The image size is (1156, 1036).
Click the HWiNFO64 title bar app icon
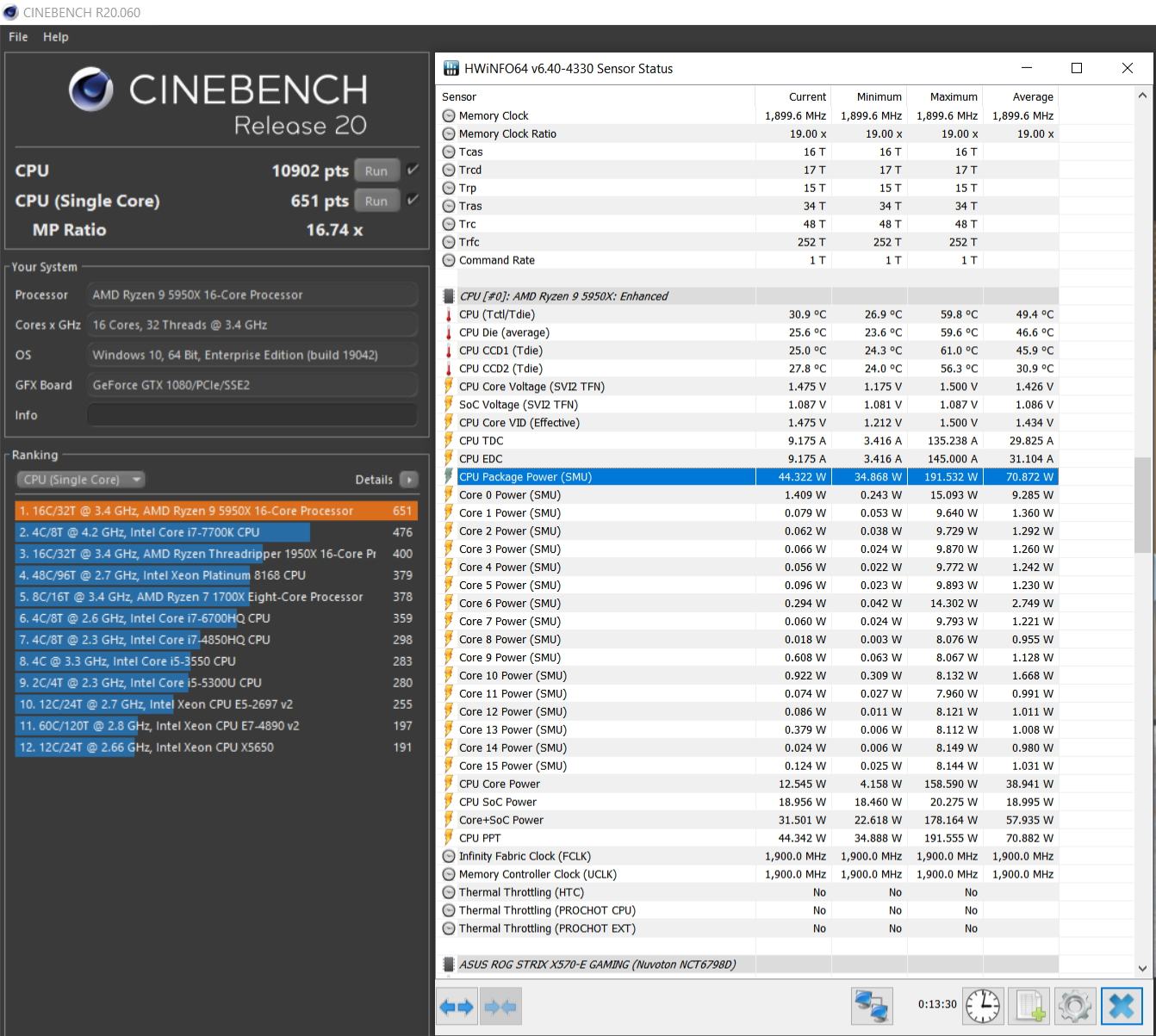(451, 68)
